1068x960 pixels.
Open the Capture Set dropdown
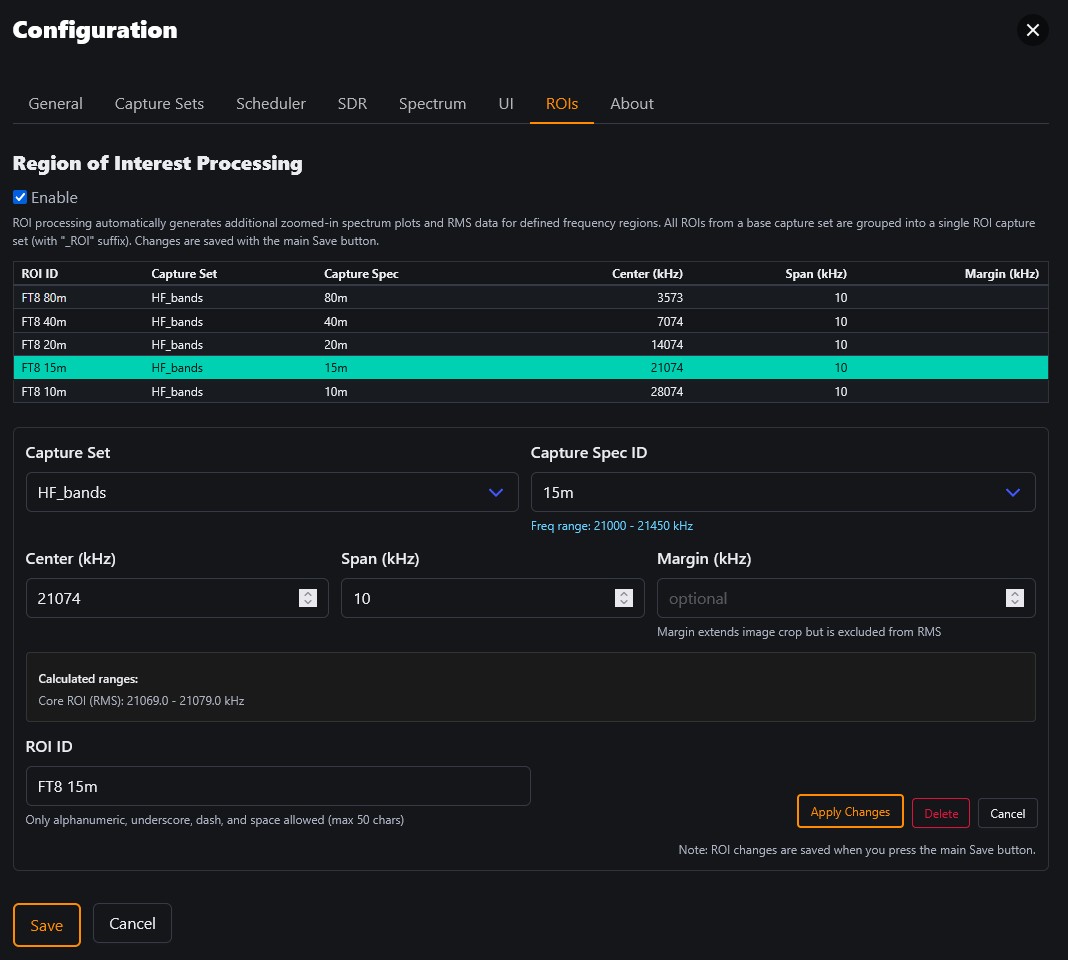[x=271, y=492]
